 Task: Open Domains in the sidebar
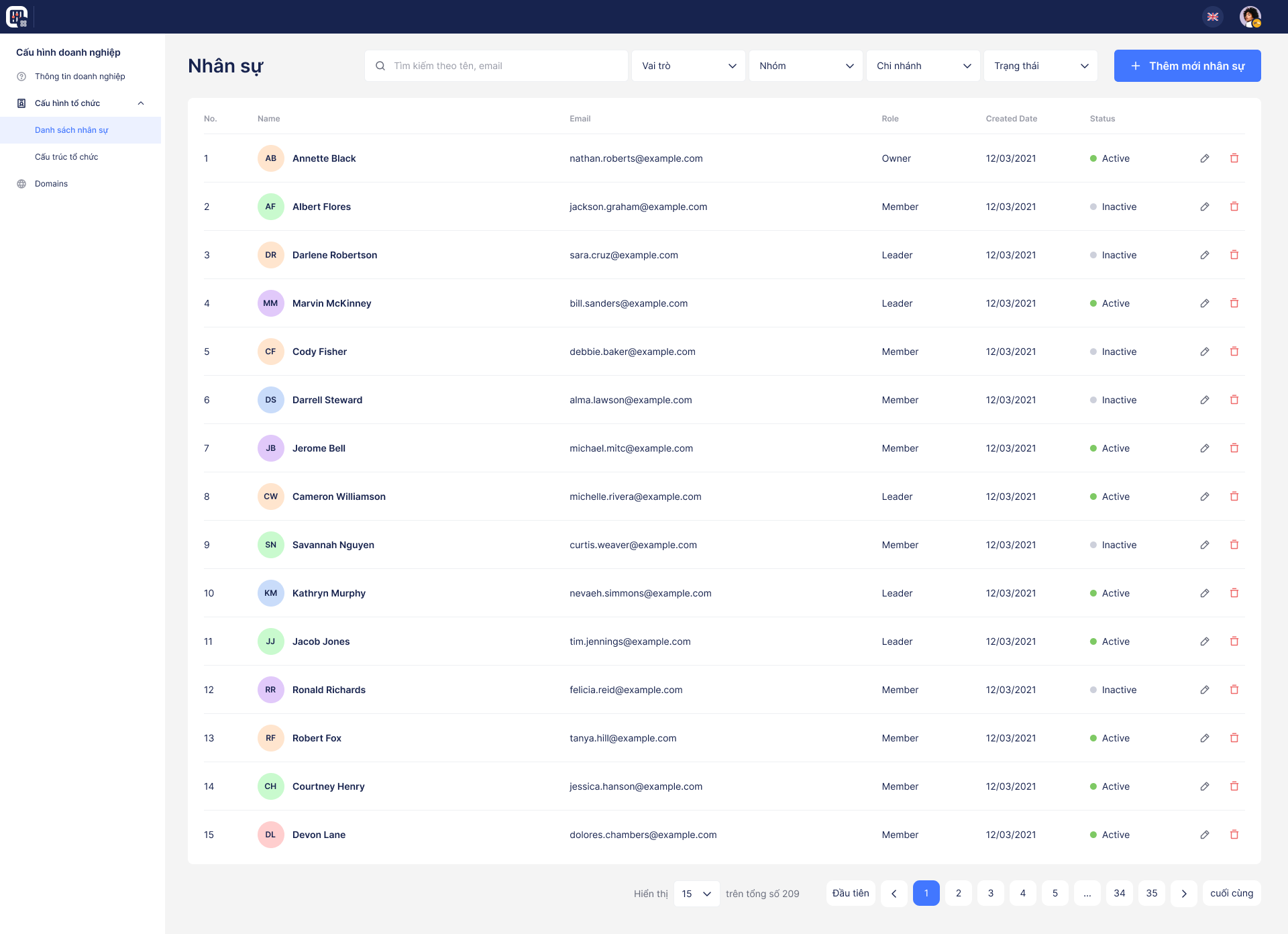point(51,184)
